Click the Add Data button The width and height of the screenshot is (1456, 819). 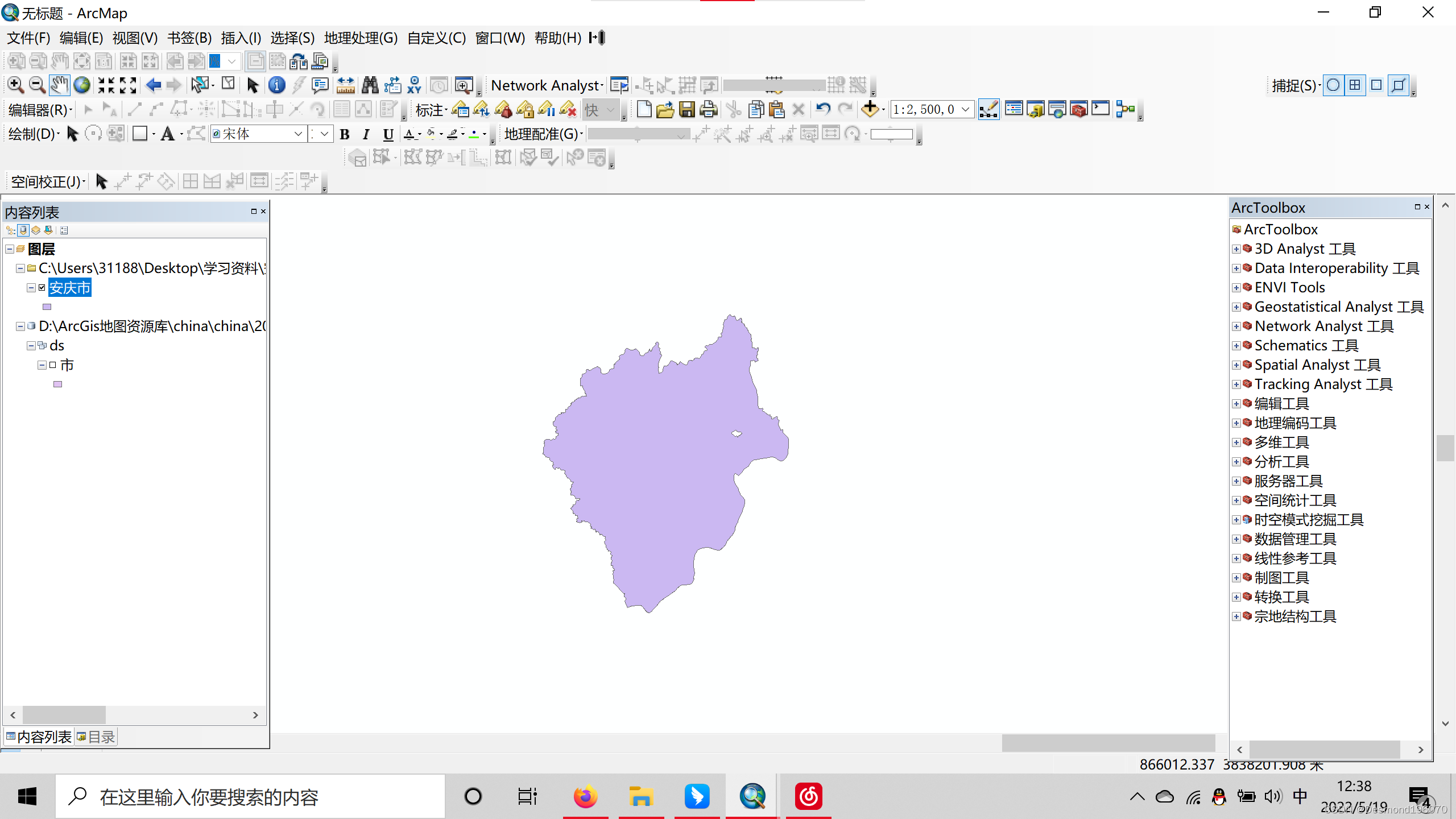[x=870, y=109]
